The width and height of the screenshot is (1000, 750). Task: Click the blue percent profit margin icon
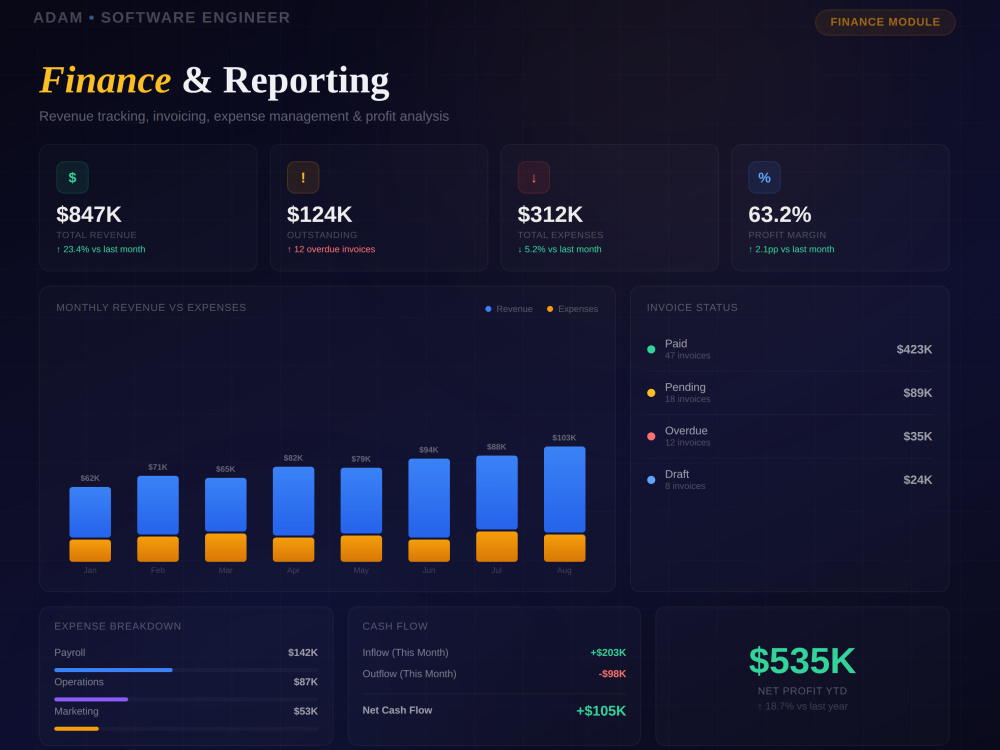764,177
